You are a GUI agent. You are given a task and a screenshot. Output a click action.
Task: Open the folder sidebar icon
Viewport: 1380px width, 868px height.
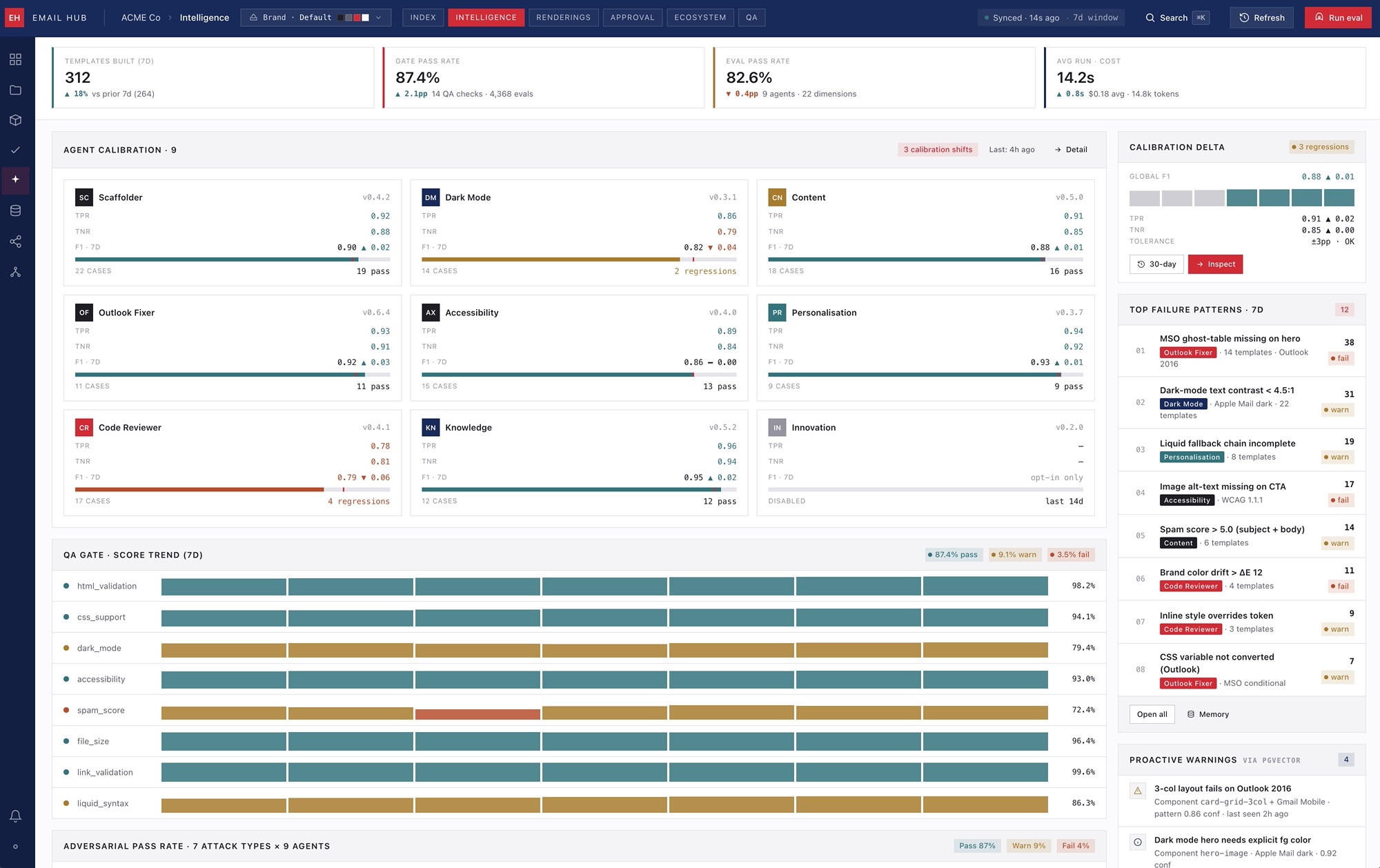pos(15,90)
